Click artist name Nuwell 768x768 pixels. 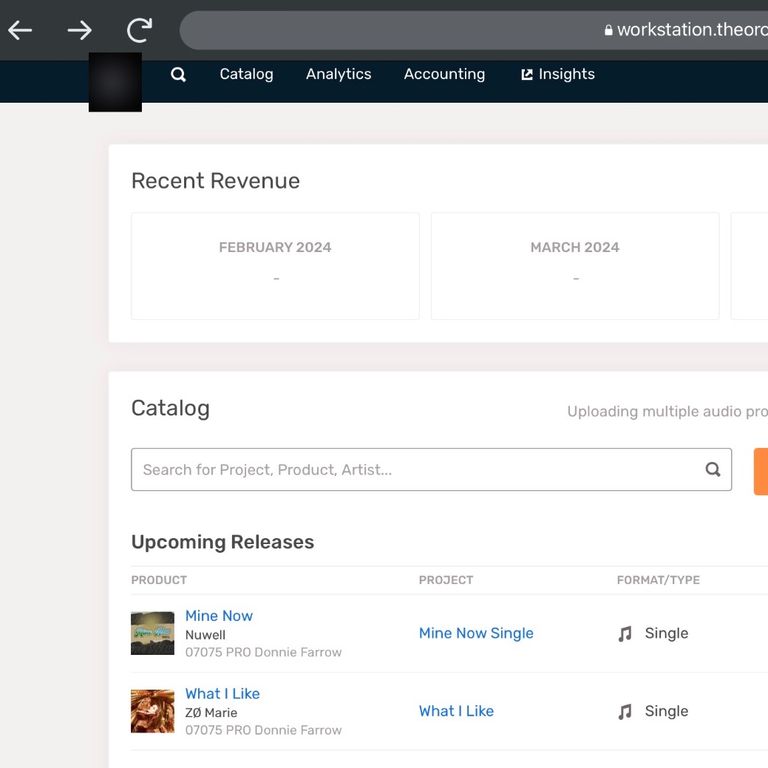click(205, 635)
